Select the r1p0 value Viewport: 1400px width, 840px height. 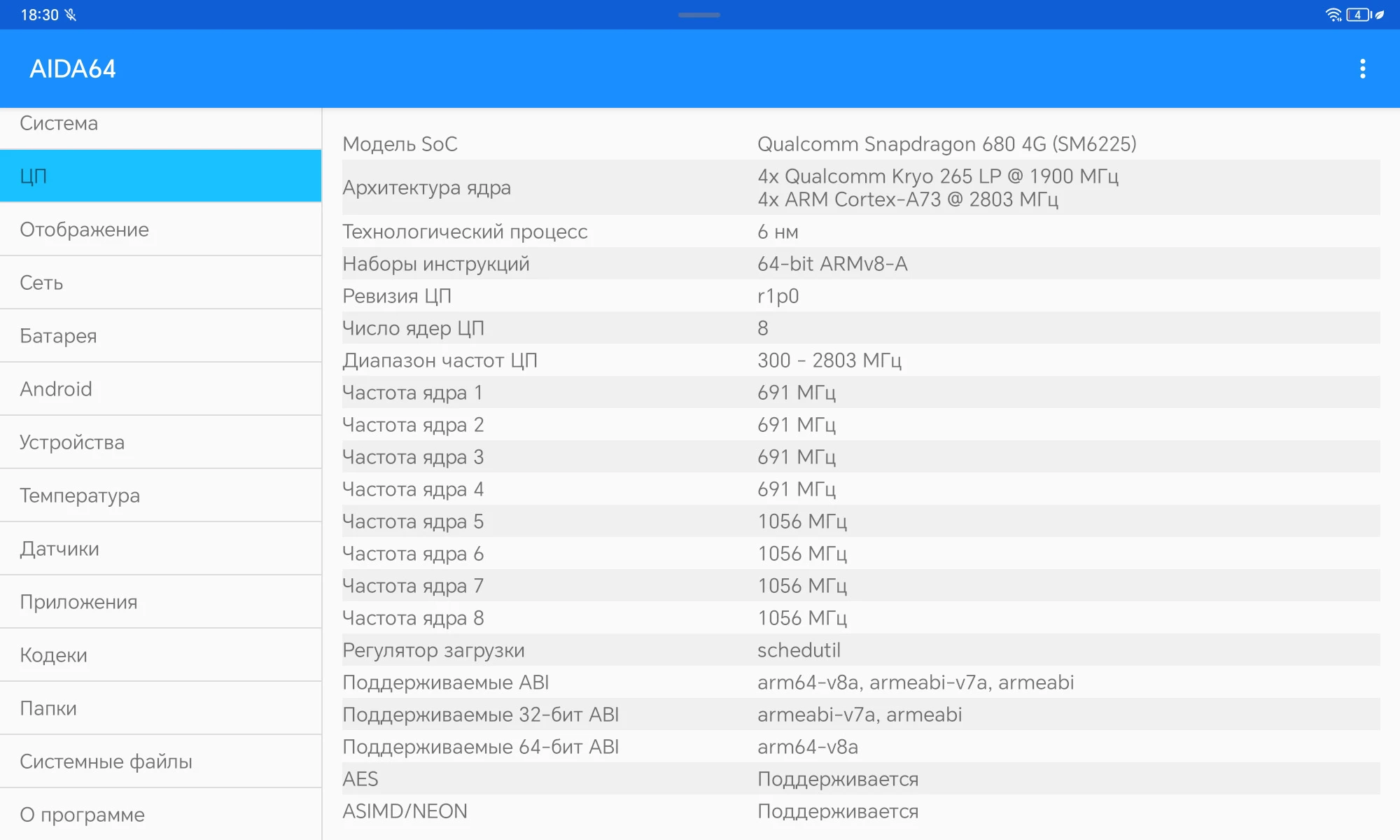[778, 296]
